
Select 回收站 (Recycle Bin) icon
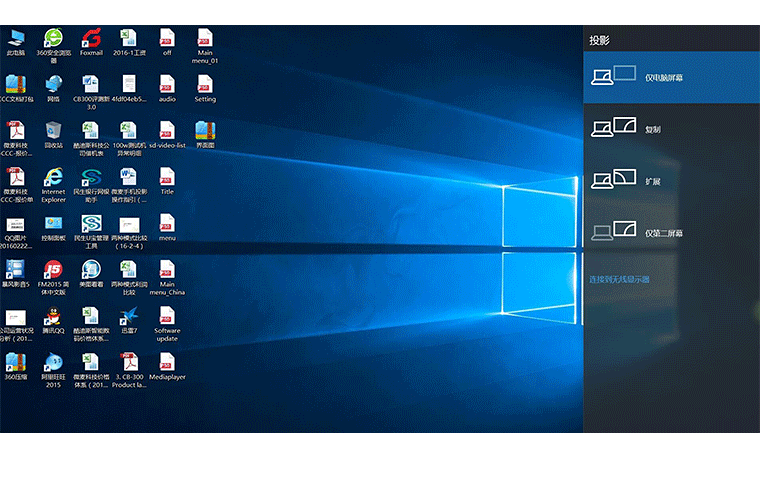[53, 134]
